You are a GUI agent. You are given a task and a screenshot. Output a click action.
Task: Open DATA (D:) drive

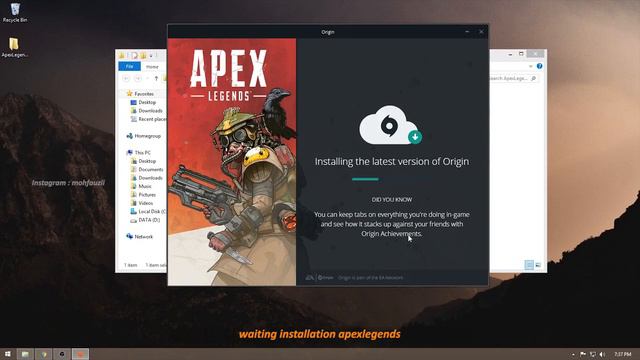145,220
